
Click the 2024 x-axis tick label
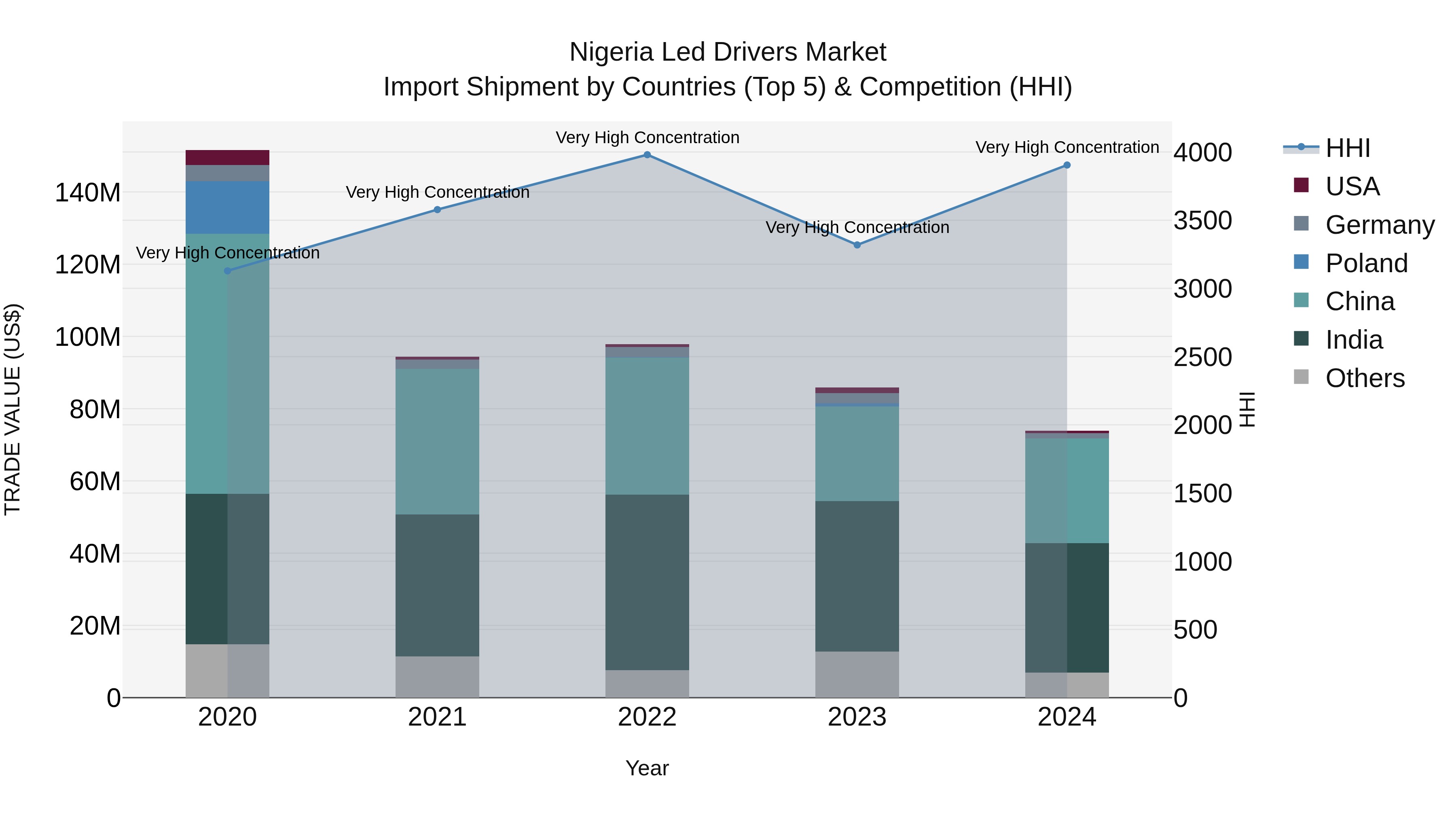(x=1067, y=717)
